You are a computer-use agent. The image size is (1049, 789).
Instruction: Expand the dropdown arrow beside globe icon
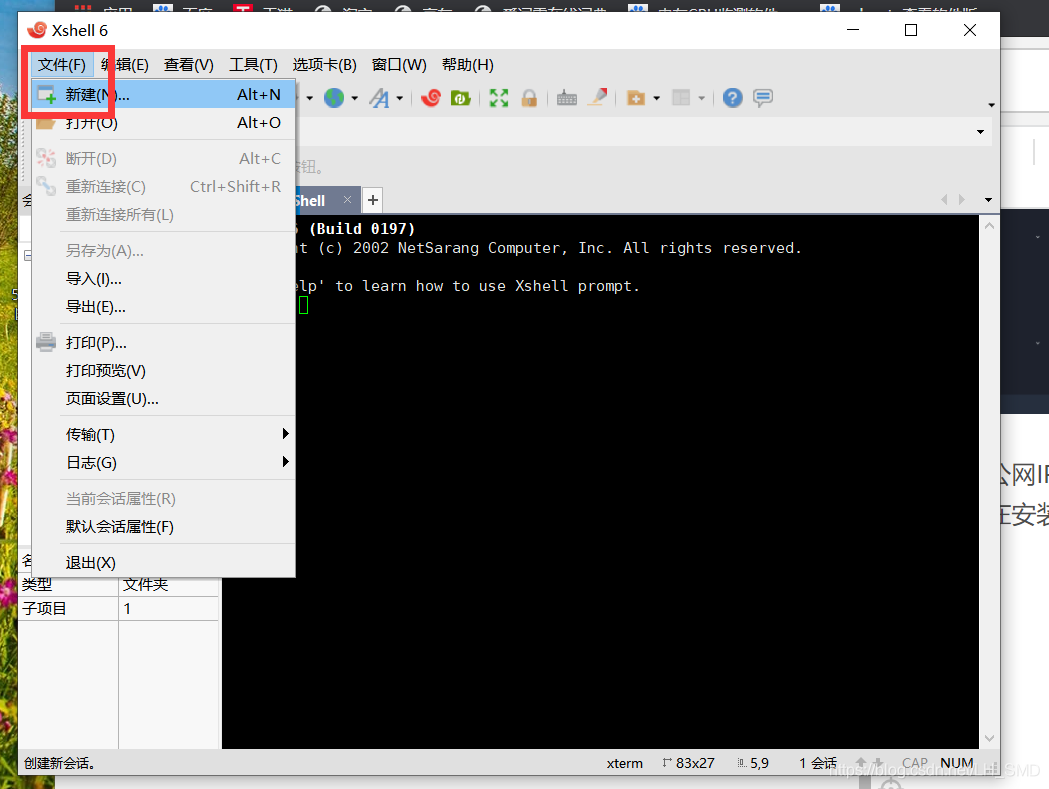(x=355, y=98)
